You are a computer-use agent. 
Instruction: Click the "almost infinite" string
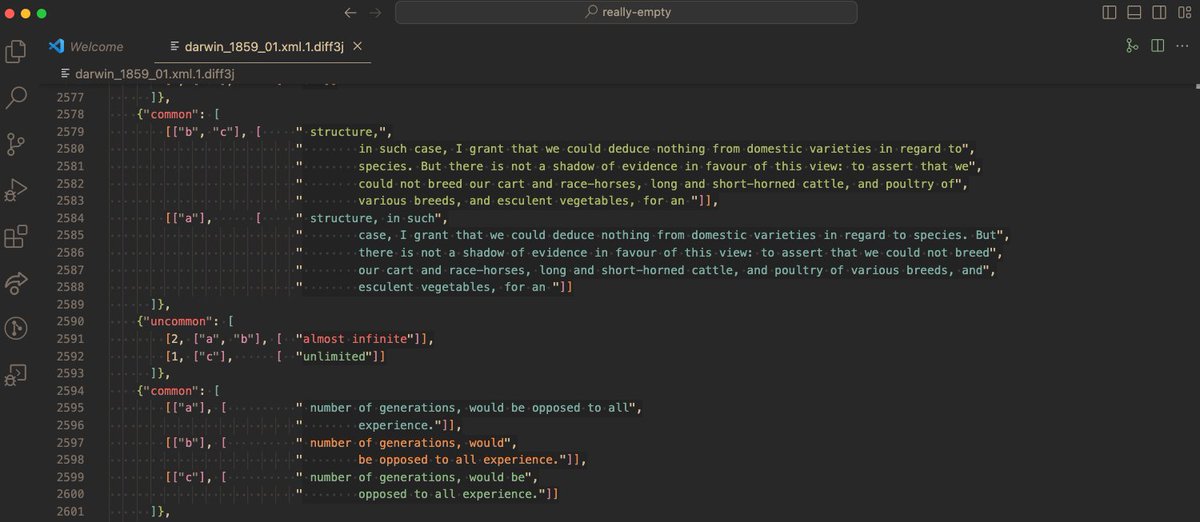click(355, 340)
